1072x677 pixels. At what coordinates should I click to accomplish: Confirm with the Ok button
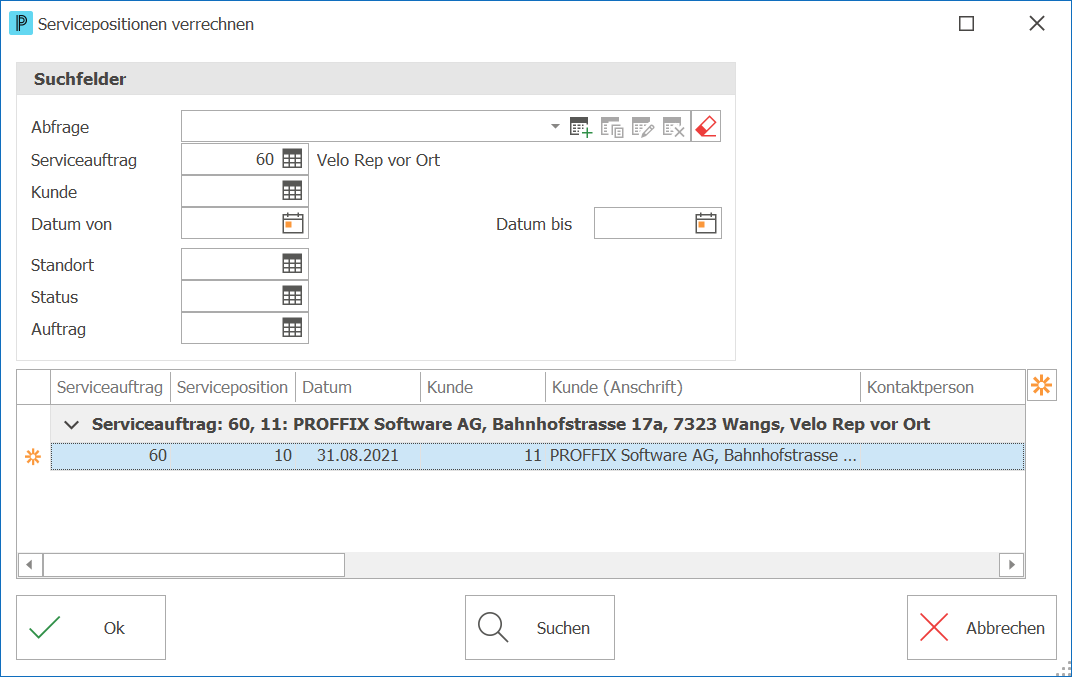point(91,627)
